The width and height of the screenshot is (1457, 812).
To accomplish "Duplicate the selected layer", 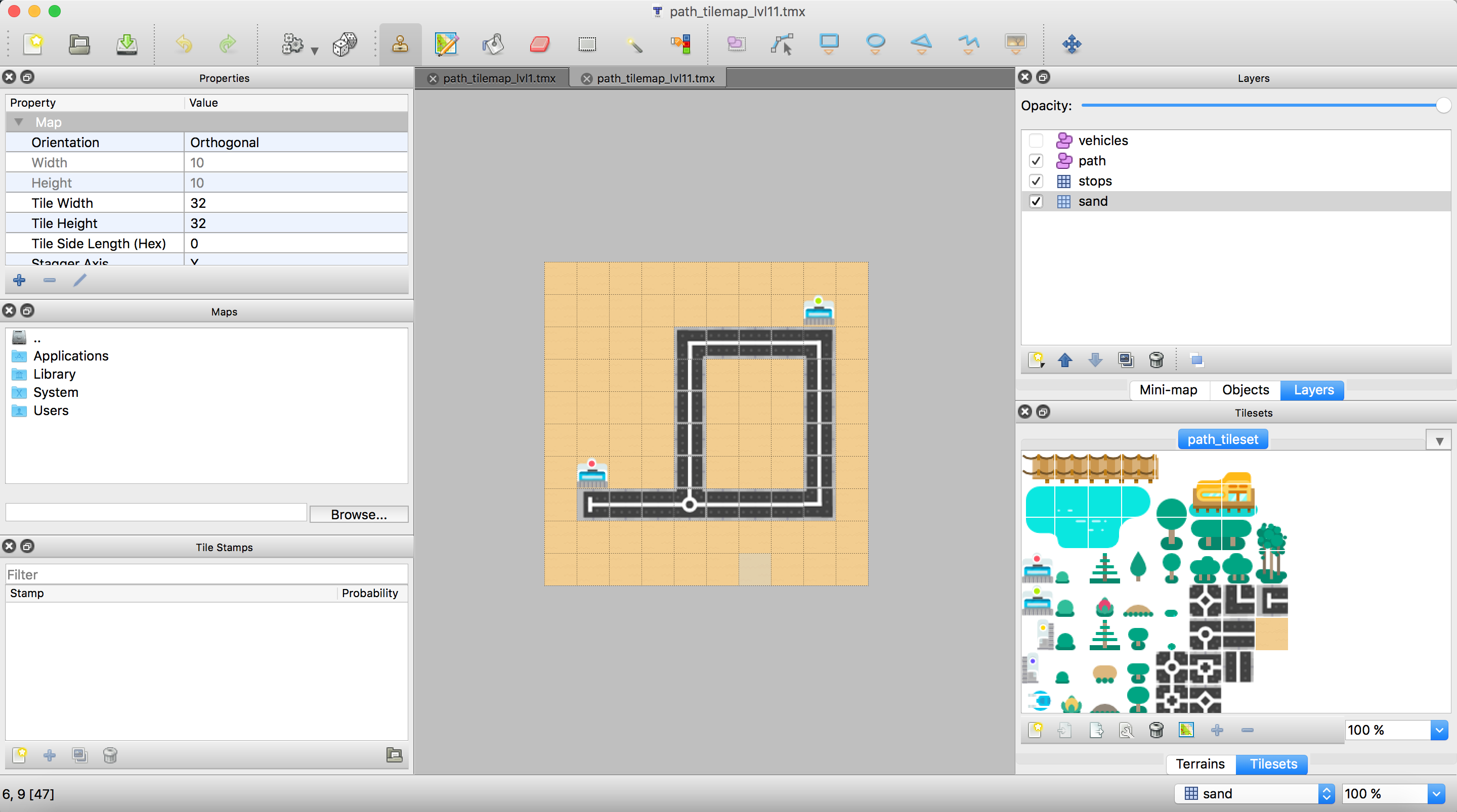I will pos(1126,360).
